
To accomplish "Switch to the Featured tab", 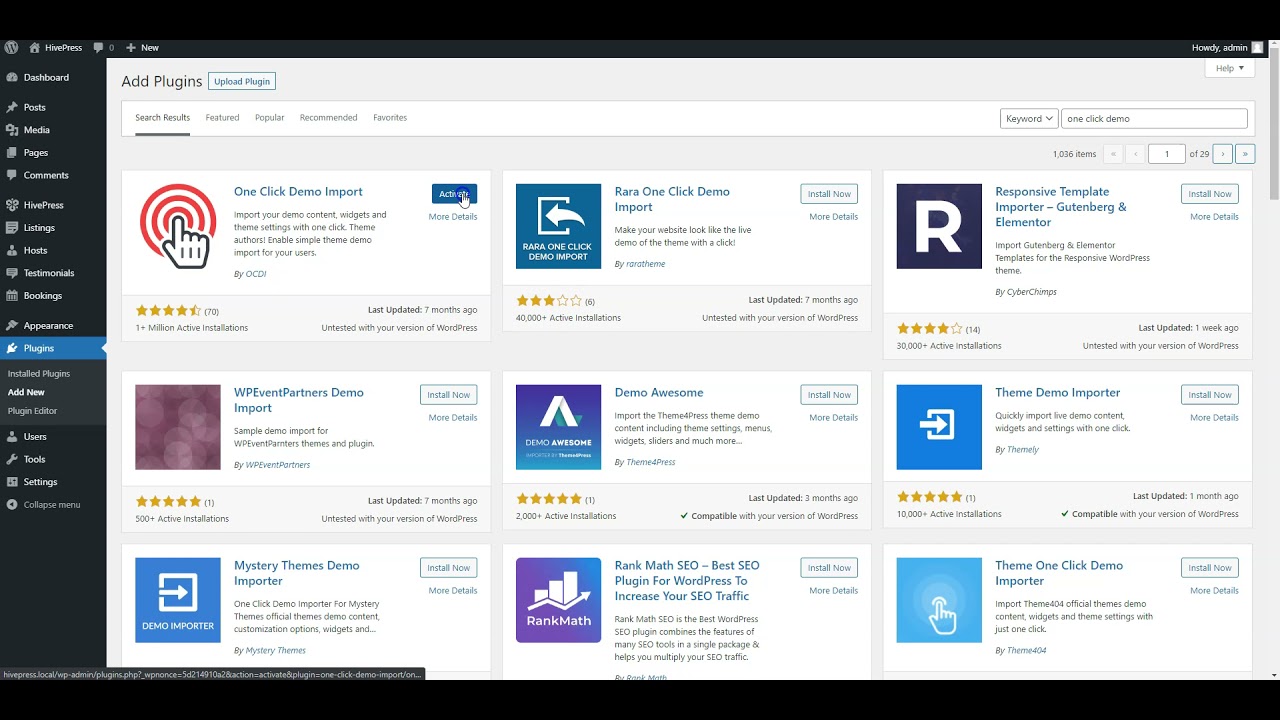I will (x=222, y=118).
